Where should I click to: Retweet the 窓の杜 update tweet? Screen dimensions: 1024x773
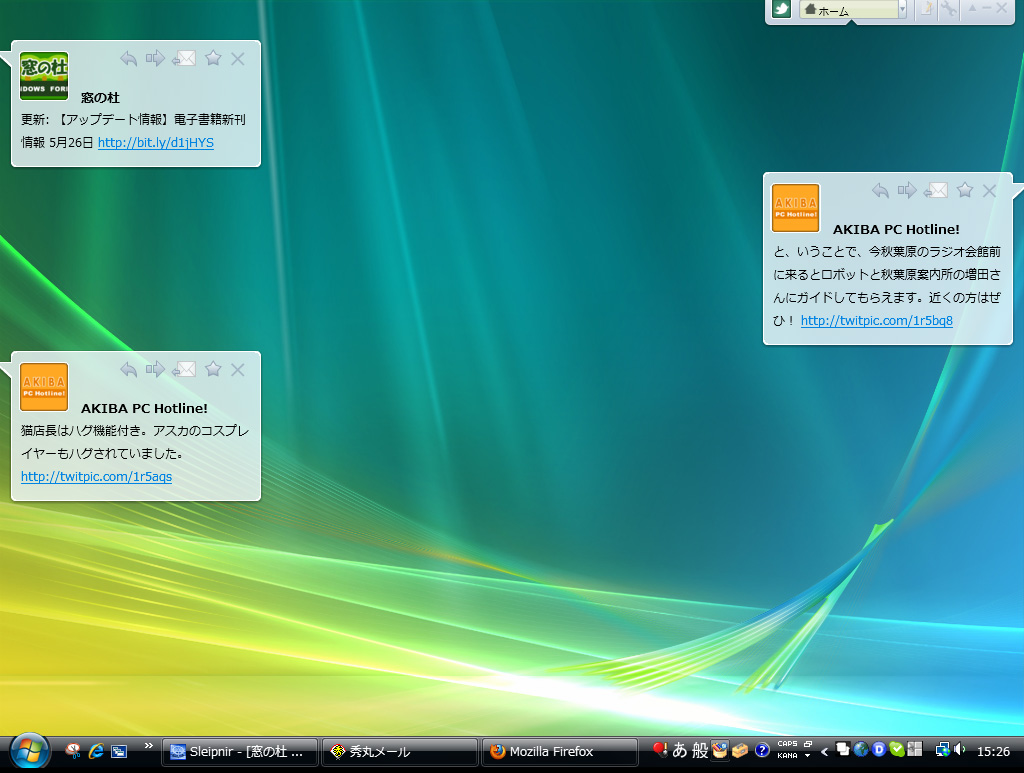point(156,59)
